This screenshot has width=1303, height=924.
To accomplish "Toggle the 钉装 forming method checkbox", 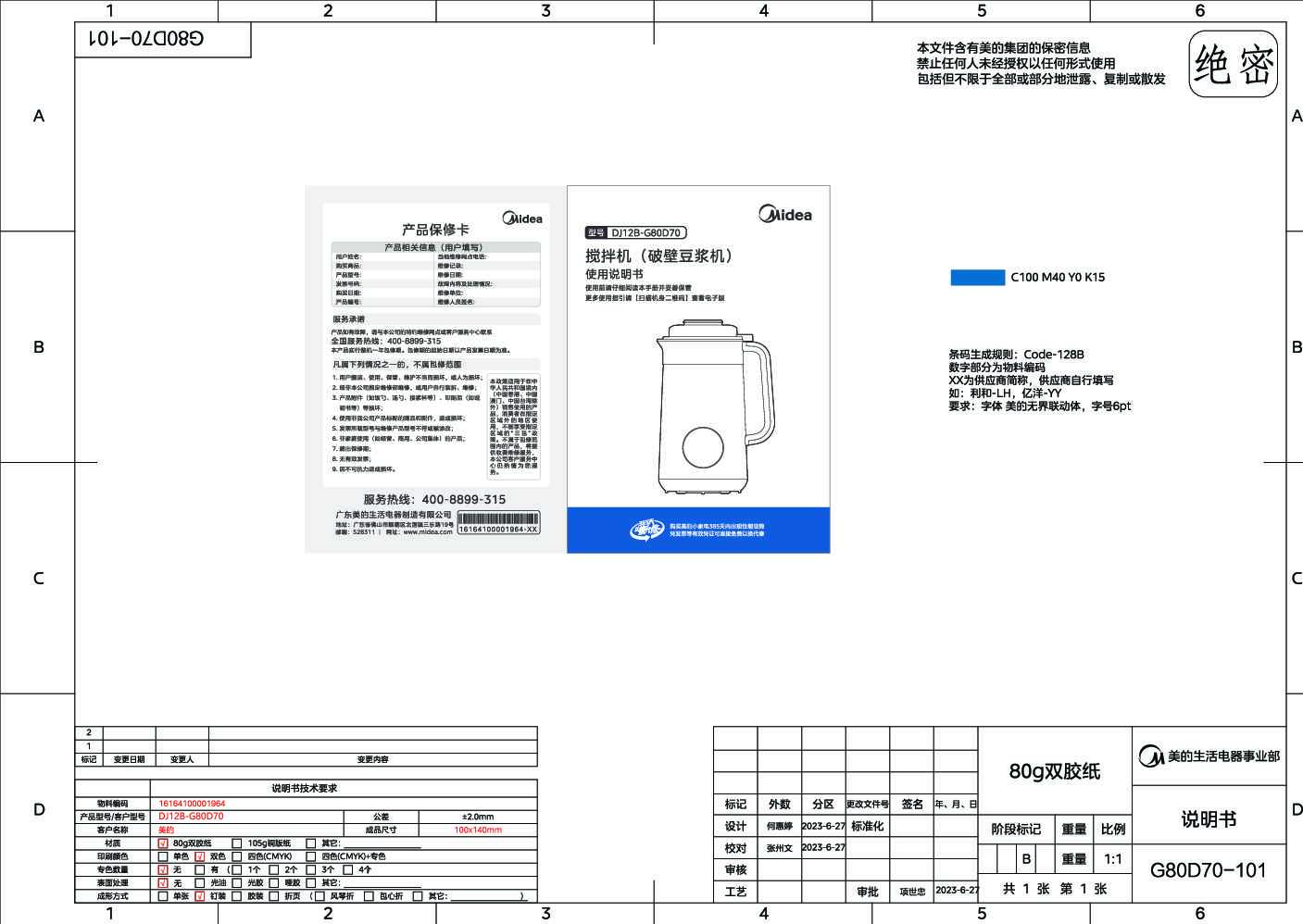I will coord(200,896).
